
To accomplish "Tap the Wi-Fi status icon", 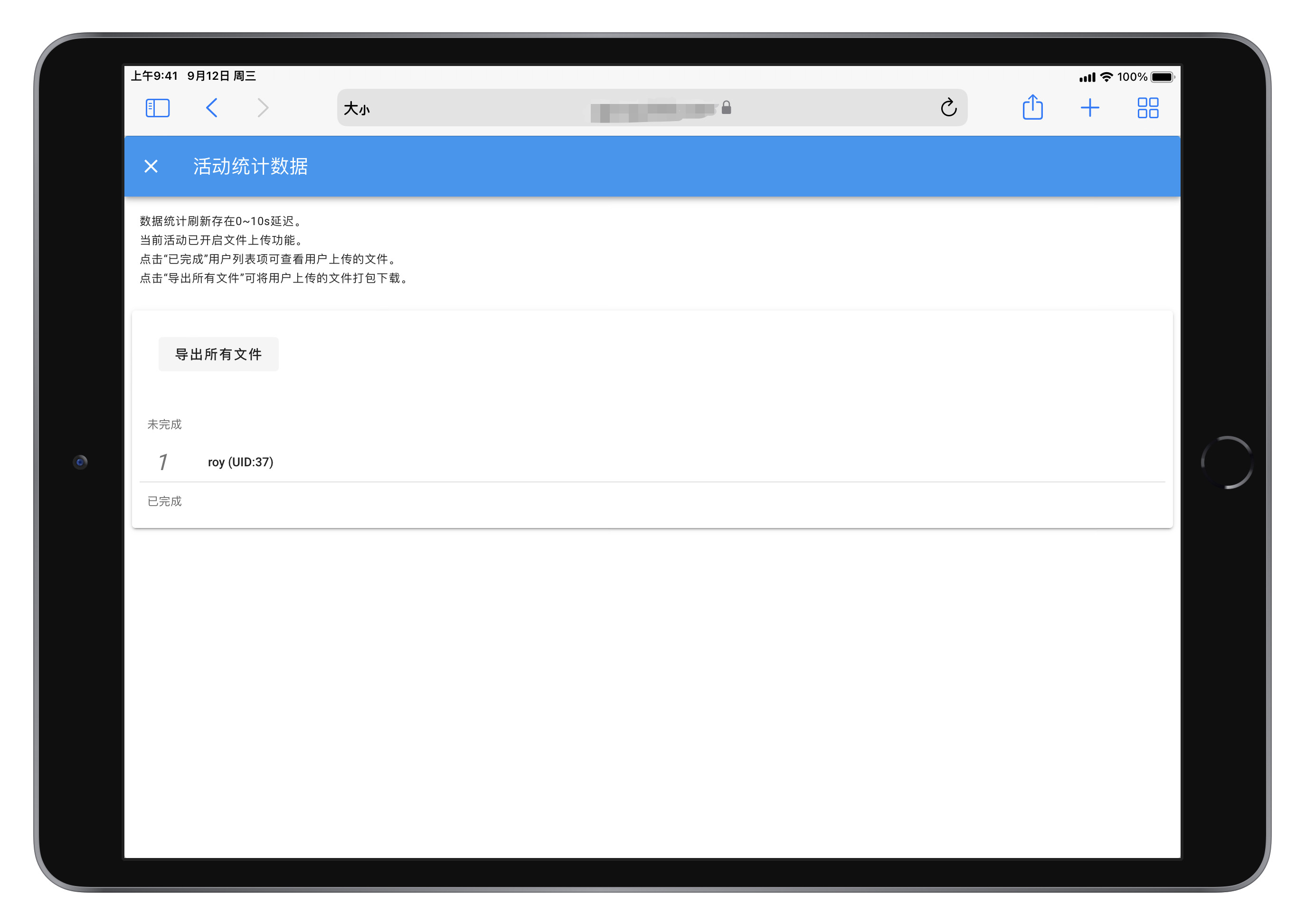I will [x=1106, y=77].
